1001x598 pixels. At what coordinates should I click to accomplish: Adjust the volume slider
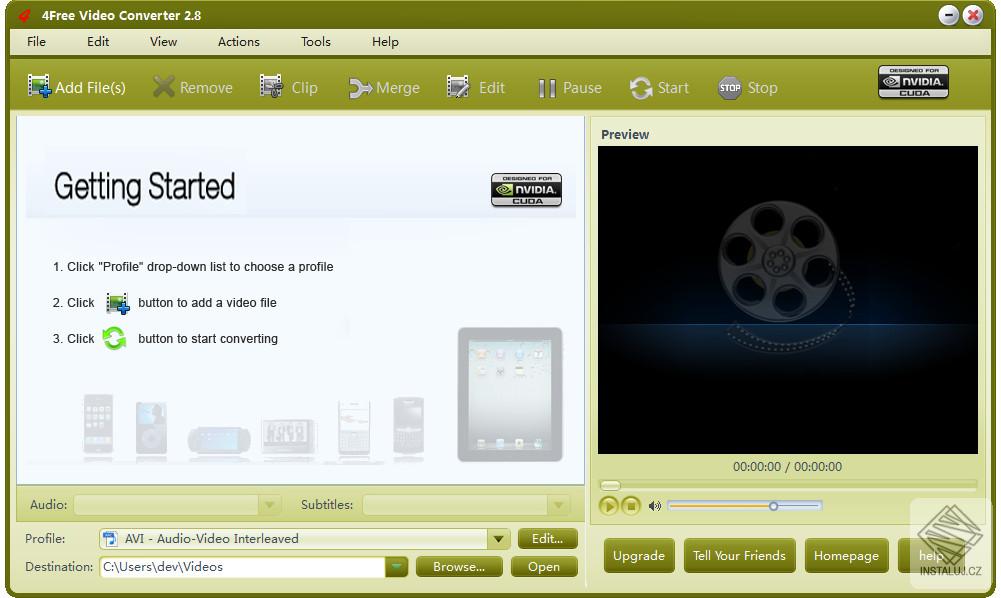773,506
